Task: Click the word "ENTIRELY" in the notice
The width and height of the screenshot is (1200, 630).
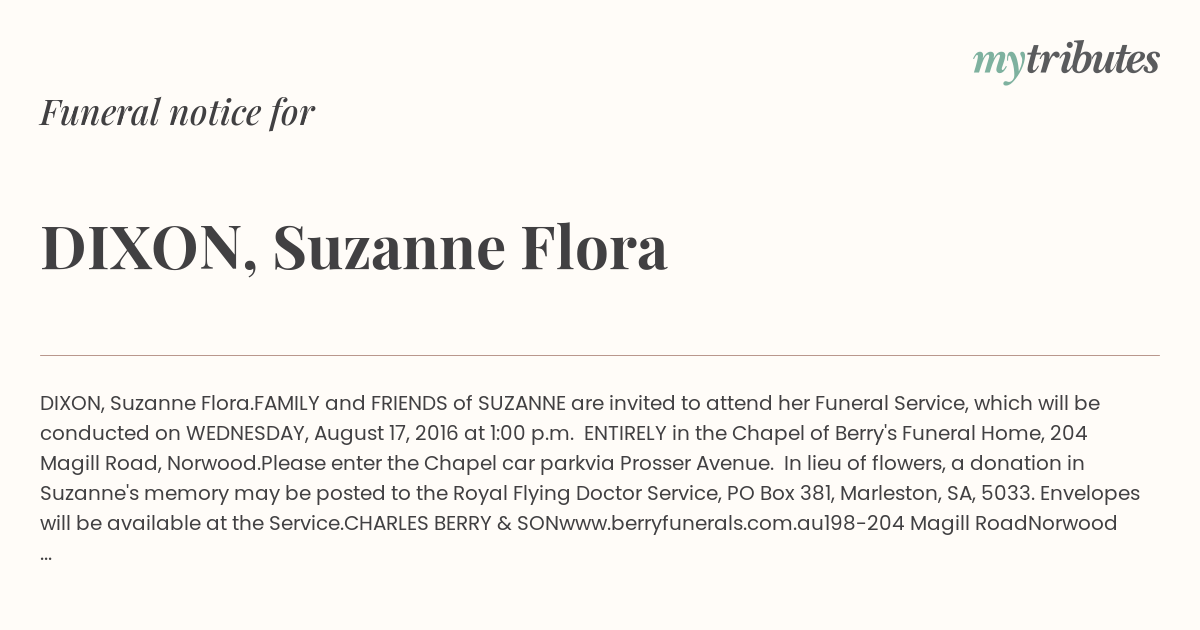Action: (x=627, y=434)
